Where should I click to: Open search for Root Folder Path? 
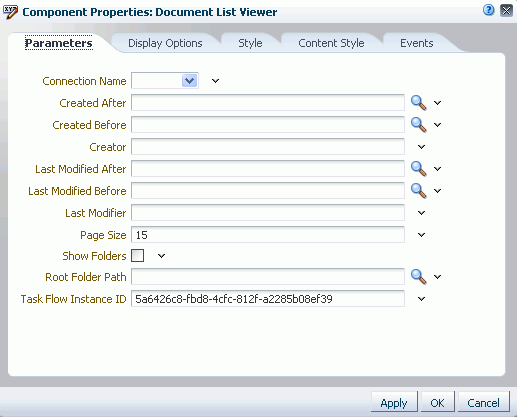pos(418,277)
